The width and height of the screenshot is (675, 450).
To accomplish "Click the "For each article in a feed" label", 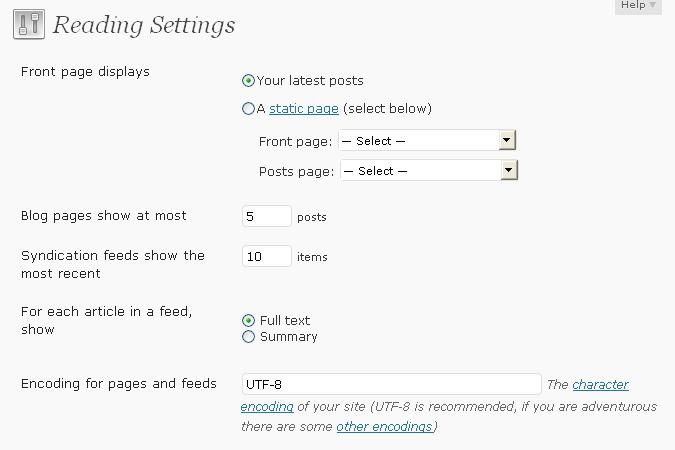I will click(x=106, y=320).
